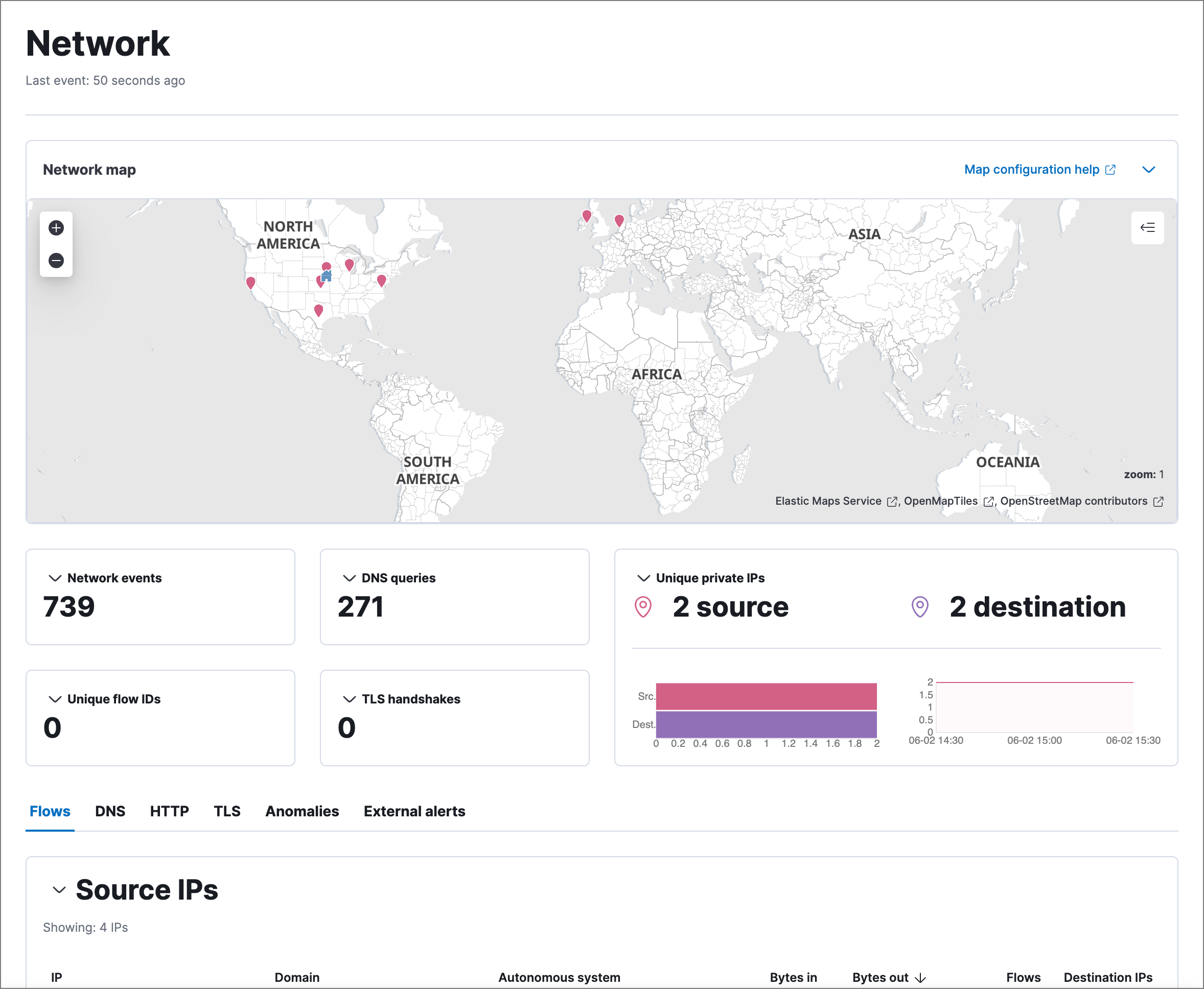Collapse the Network map panel
1204x989 pixels.
click(x=1149, y=169)
